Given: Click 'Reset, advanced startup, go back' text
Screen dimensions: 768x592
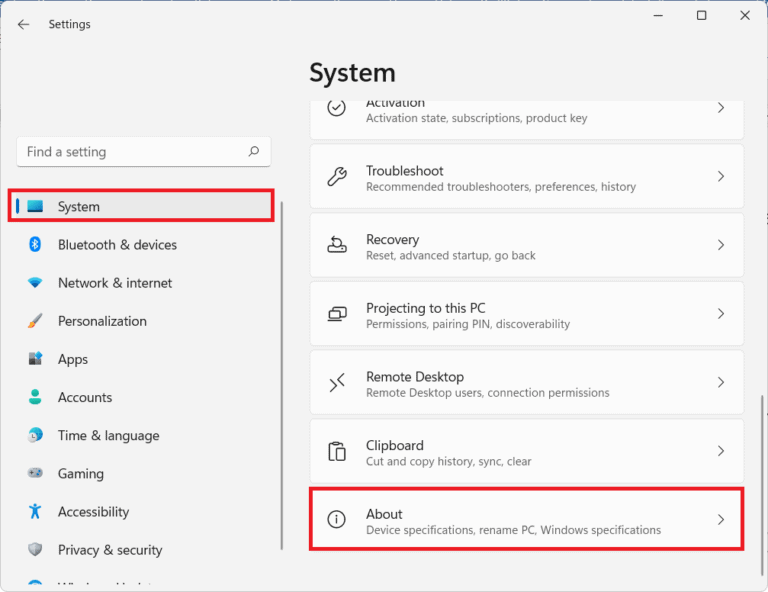Looking at the screenshot, I should (451, 255).
